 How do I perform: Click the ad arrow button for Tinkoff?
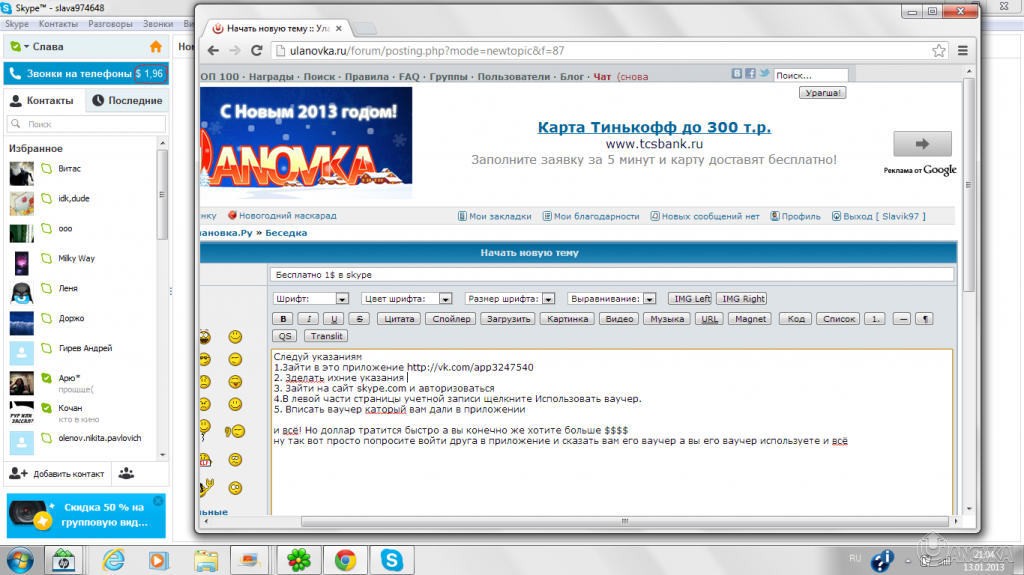922,144
